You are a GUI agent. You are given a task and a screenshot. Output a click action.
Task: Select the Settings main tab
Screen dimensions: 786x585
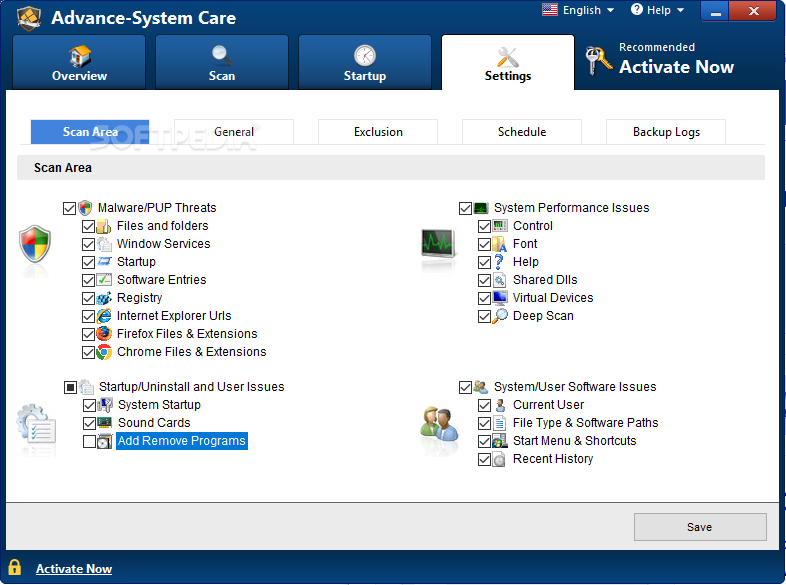[508, 62]
